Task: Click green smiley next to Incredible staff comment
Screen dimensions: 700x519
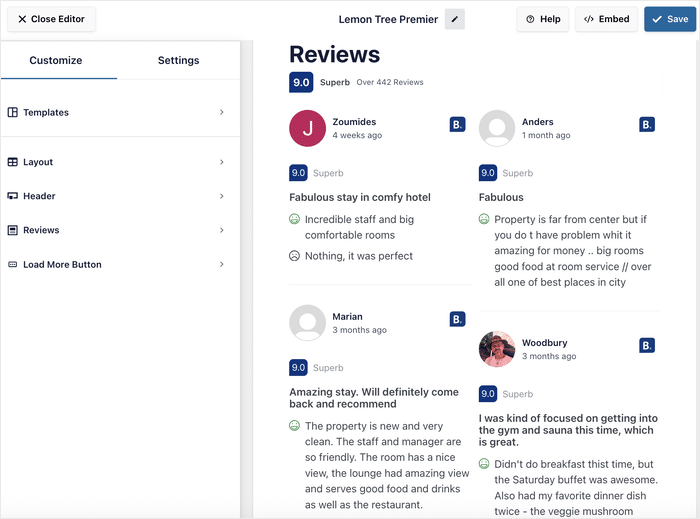Action: (294, 219)
